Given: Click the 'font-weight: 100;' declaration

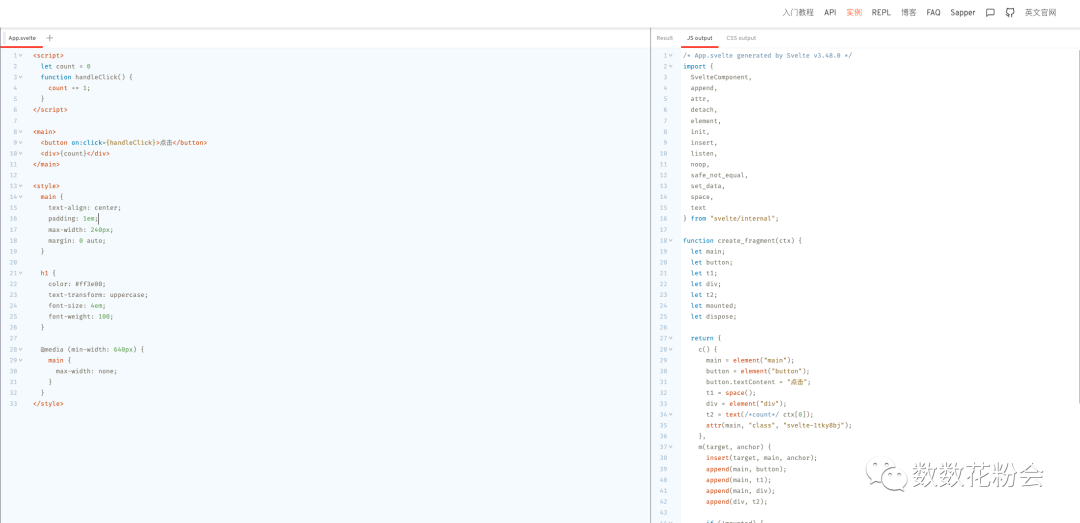Looking at the screenshot, I should pos(81,316).
